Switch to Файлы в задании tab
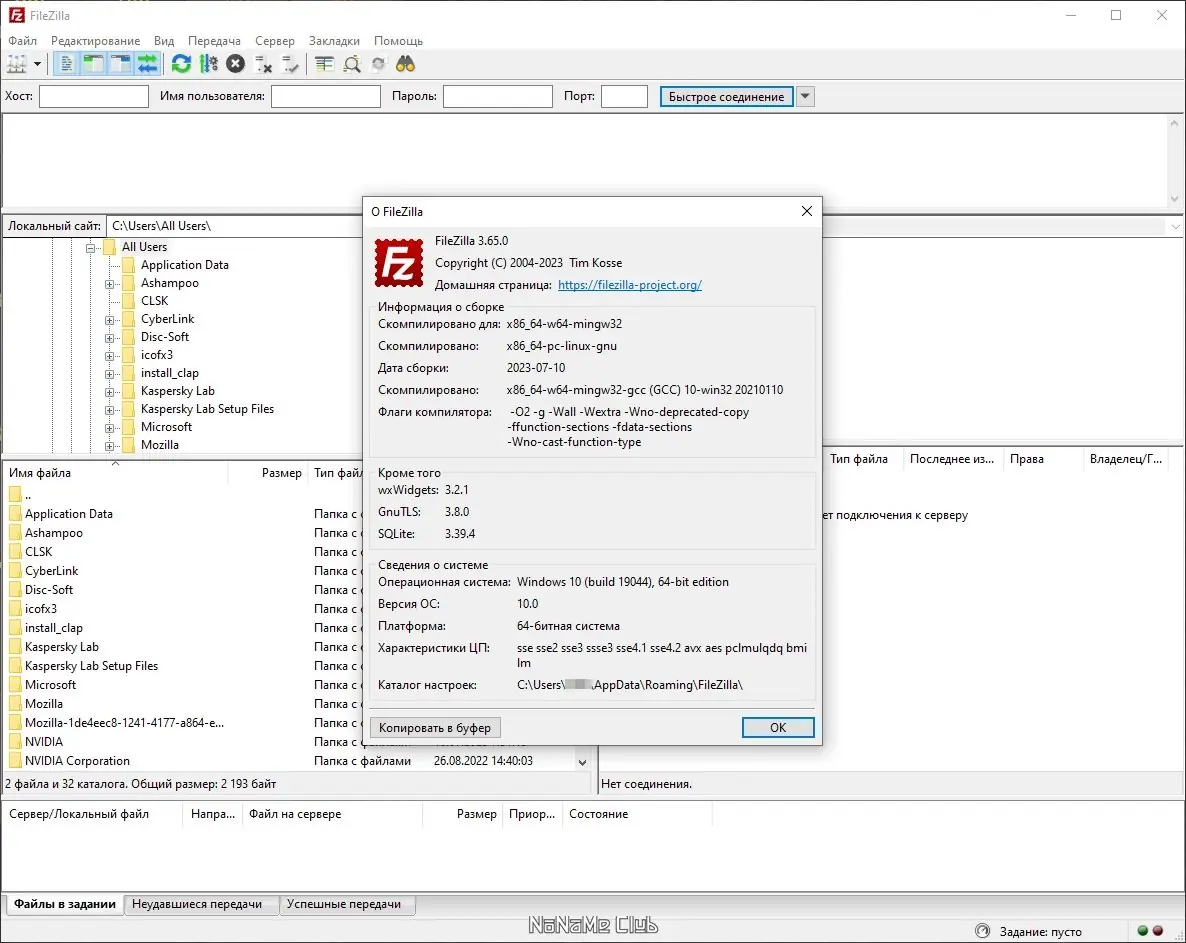This screenshot has width=1186, height=943. [x=65, y=904]
